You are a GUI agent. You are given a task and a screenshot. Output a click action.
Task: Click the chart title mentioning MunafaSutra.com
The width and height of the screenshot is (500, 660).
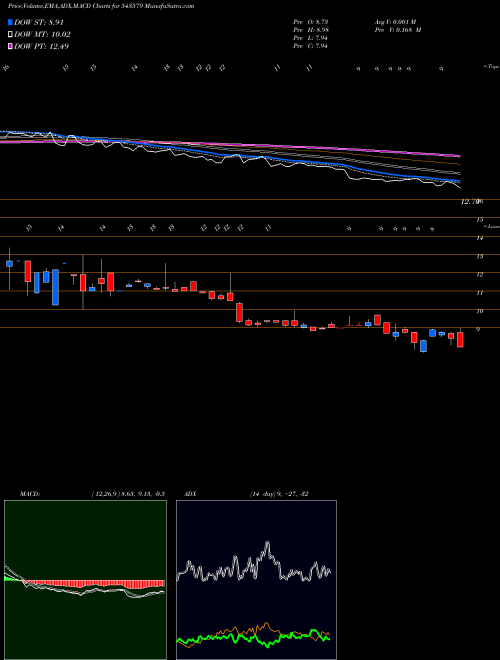[101, 7]
